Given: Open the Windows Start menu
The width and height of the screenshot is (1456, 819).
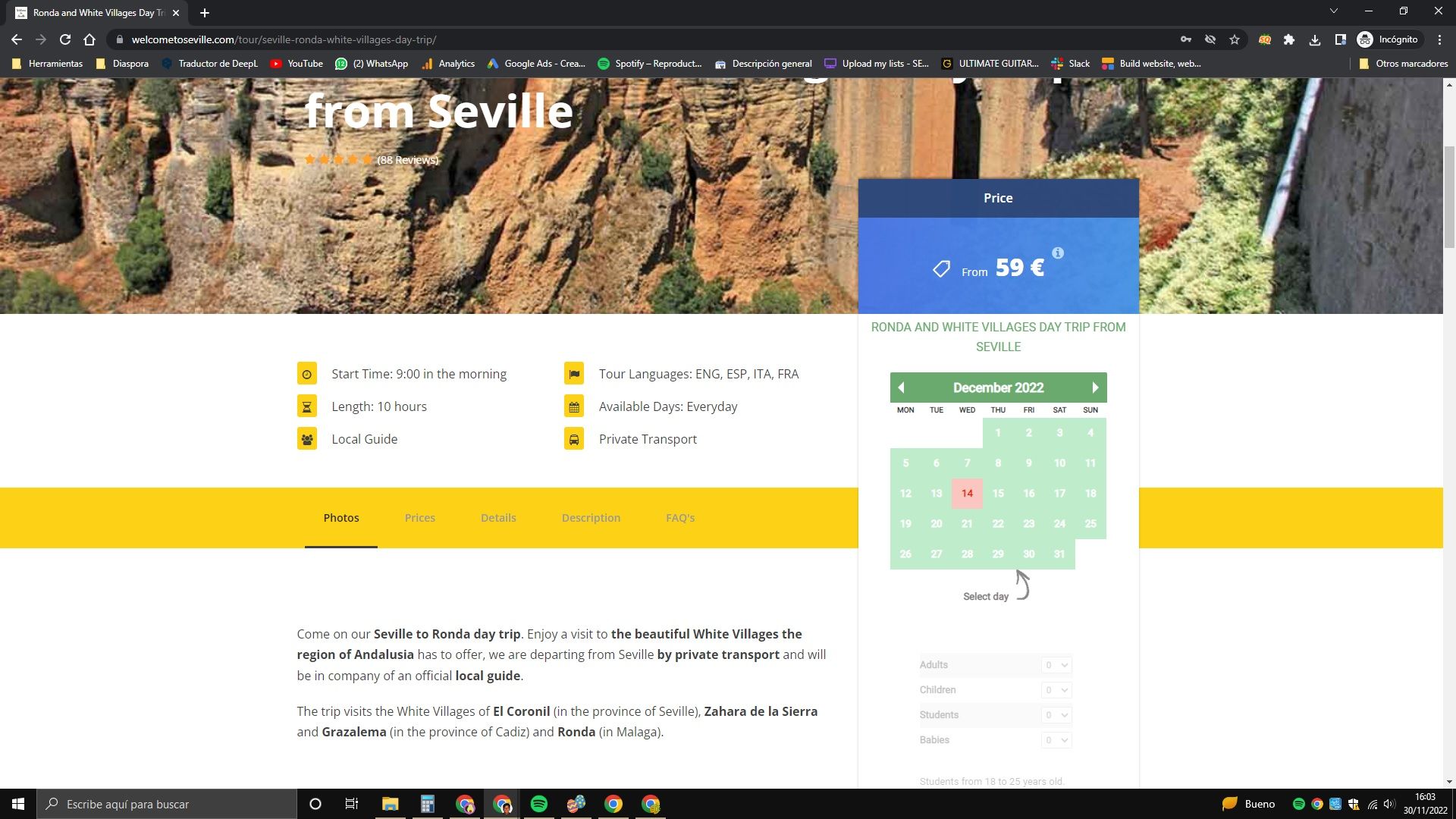Looking at the screenshot, I should pos(18,804).
